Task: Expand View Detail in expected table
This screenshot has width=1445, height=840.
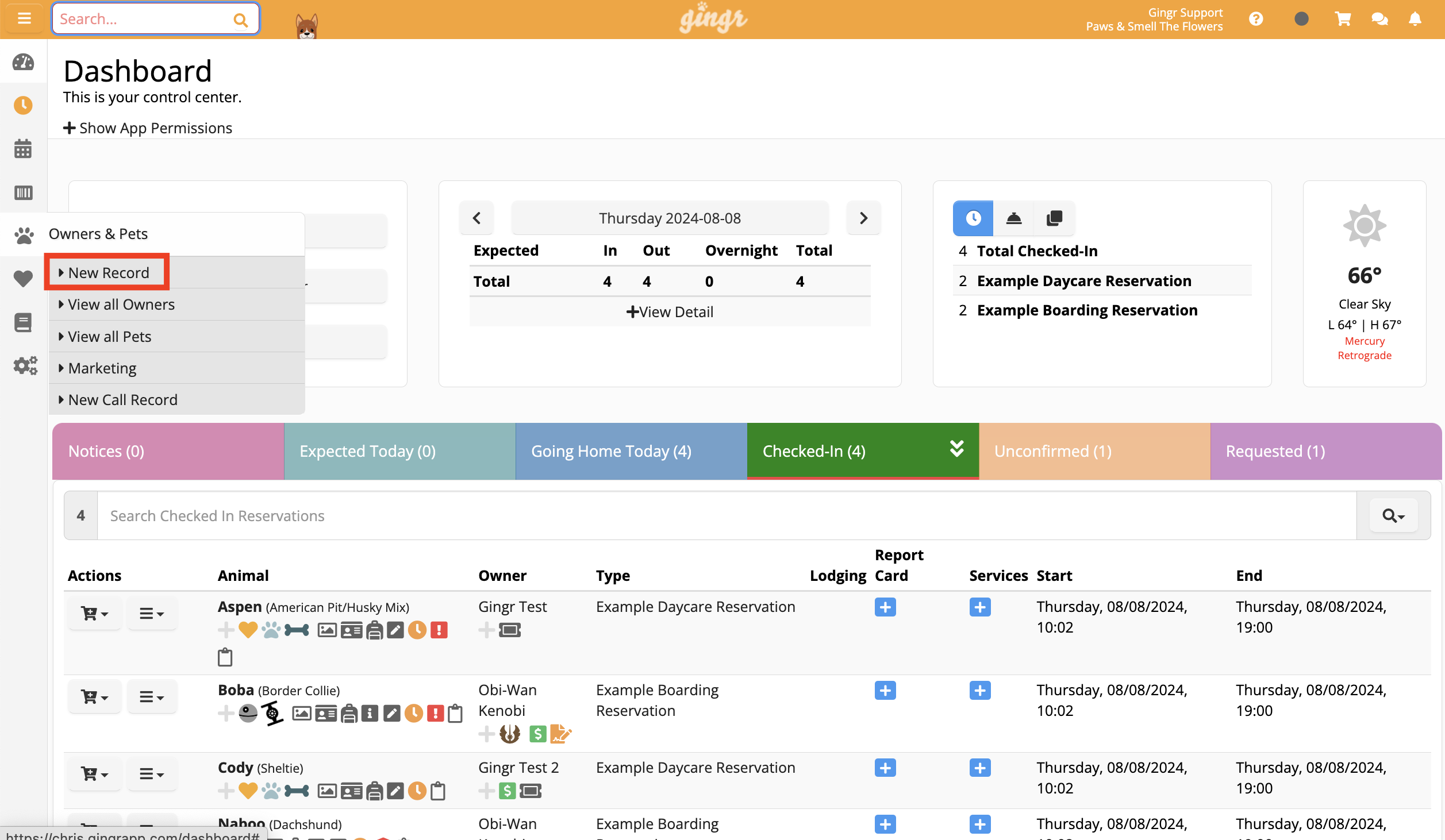Action: click(670, 312)
